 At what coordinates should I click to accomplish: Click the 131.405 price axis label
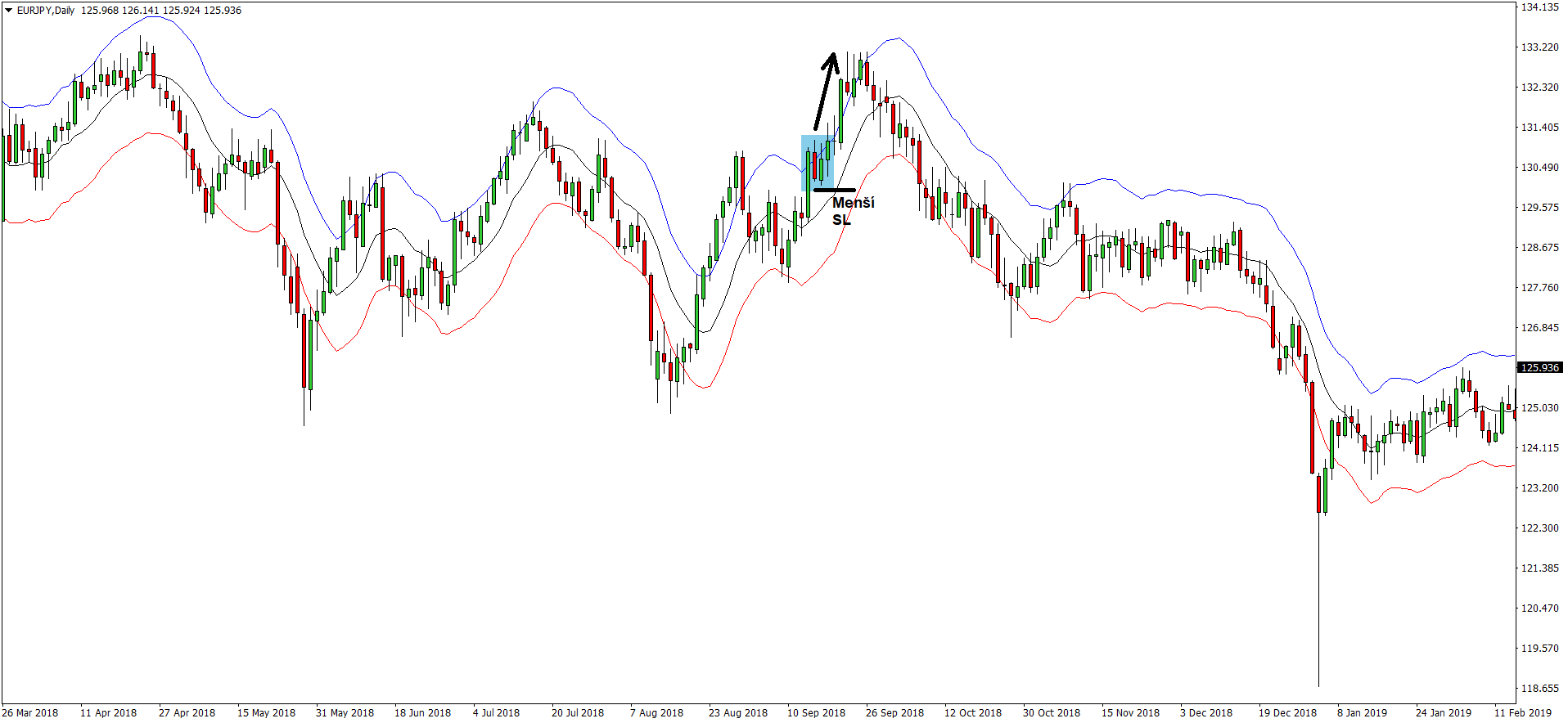tap(1539, 128)
